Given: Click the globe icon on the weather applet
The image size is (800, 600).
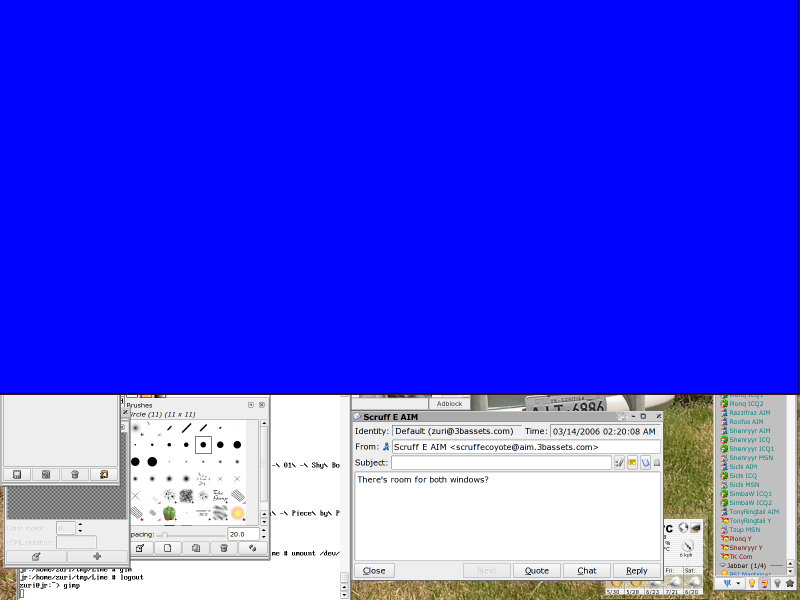Looking at the screenshot, I should (x=683, y=528).
